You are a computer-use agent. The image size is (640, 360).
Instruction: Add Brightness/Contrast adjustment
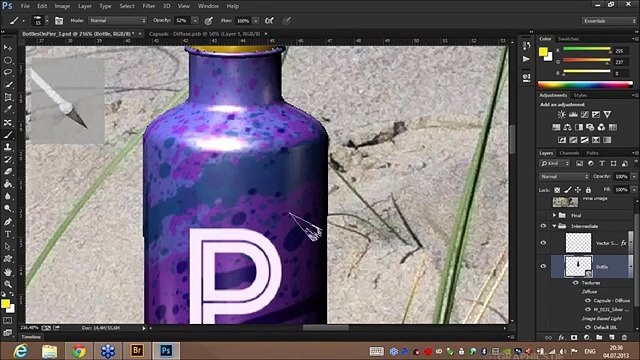tap(562, 115)
